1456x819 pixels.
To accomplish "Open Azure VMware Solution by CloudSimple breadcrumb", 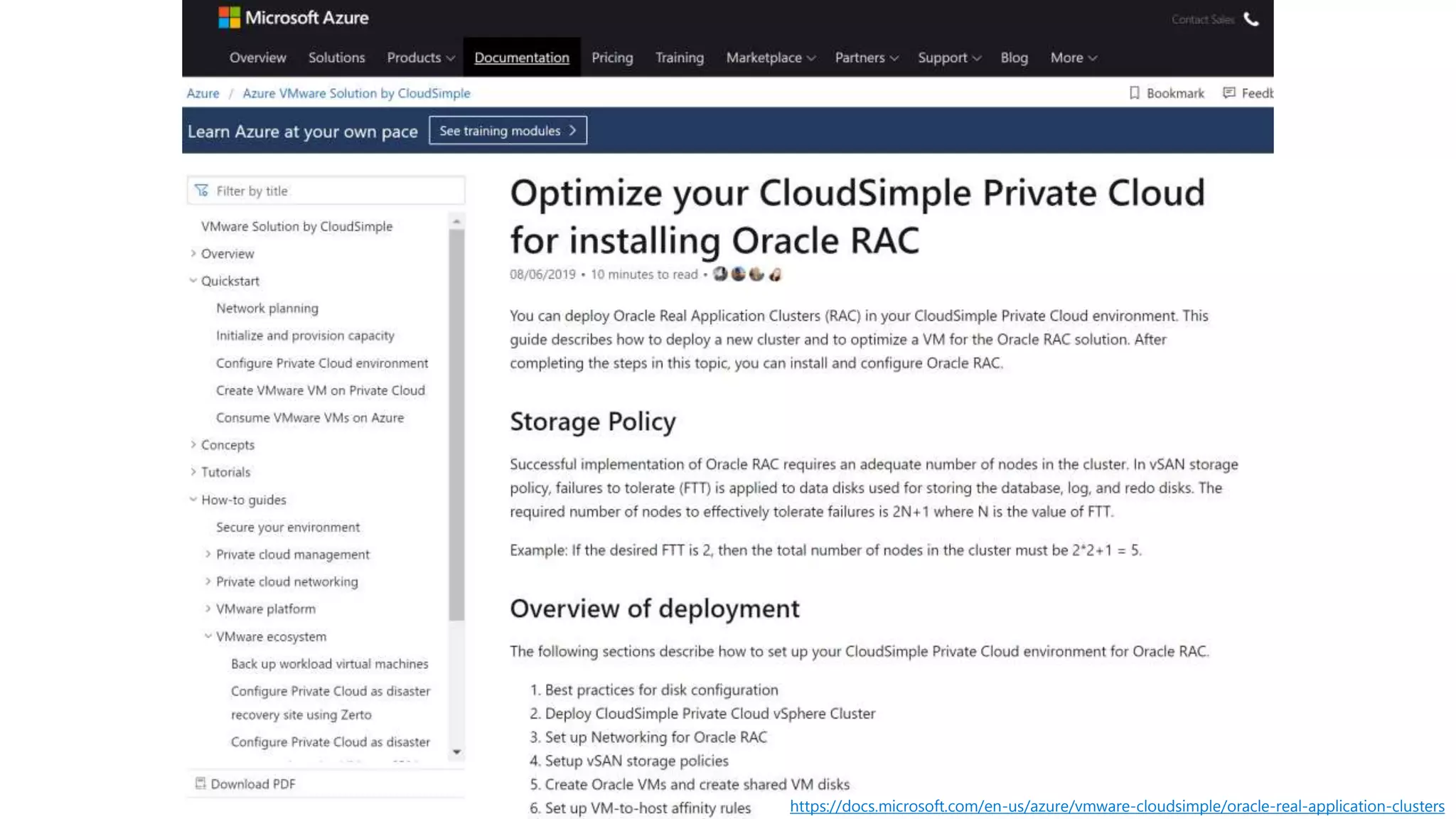I will click(356, 93).
